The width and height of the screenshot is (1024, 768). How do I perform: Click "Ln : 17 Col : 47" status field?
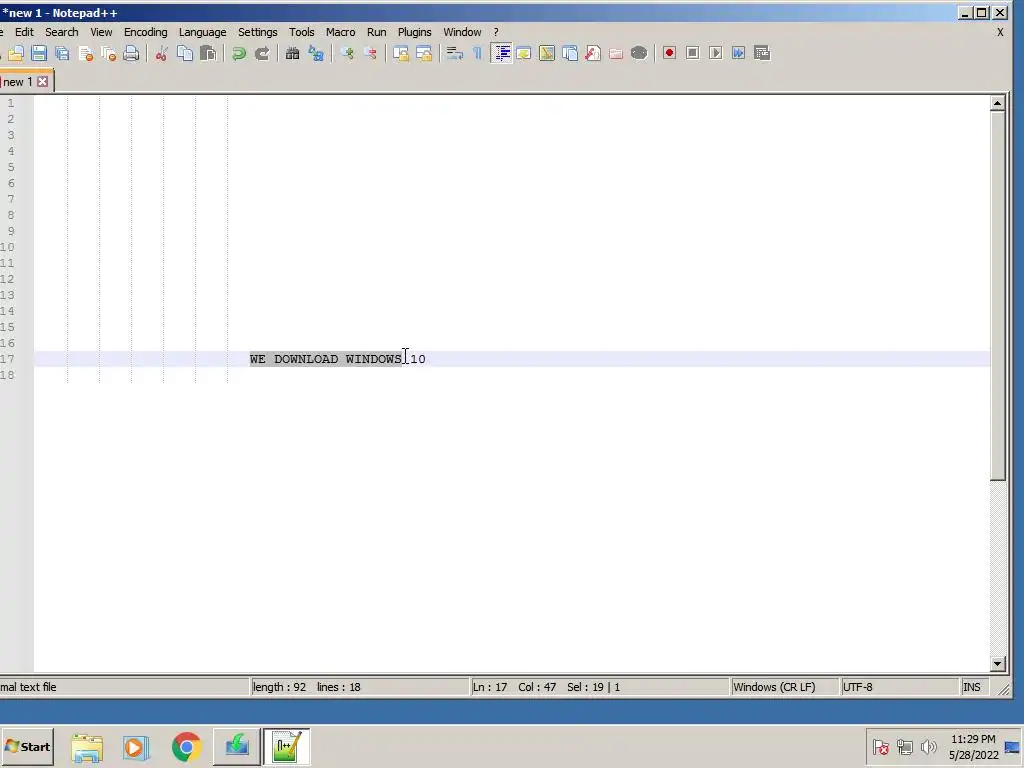(x=515, y=687)
